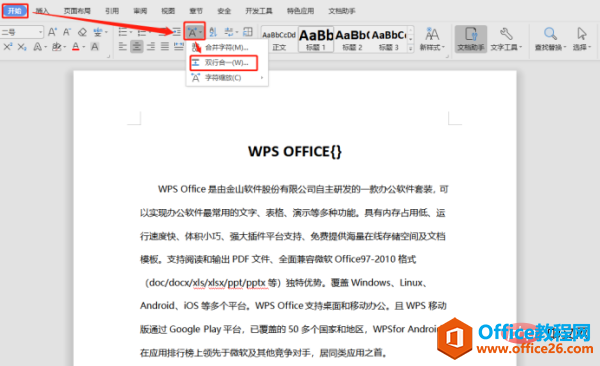Click the show paragraph marks icon
Image resolution: width=600 pixels, height=366 pixels.
coord(229,32)
